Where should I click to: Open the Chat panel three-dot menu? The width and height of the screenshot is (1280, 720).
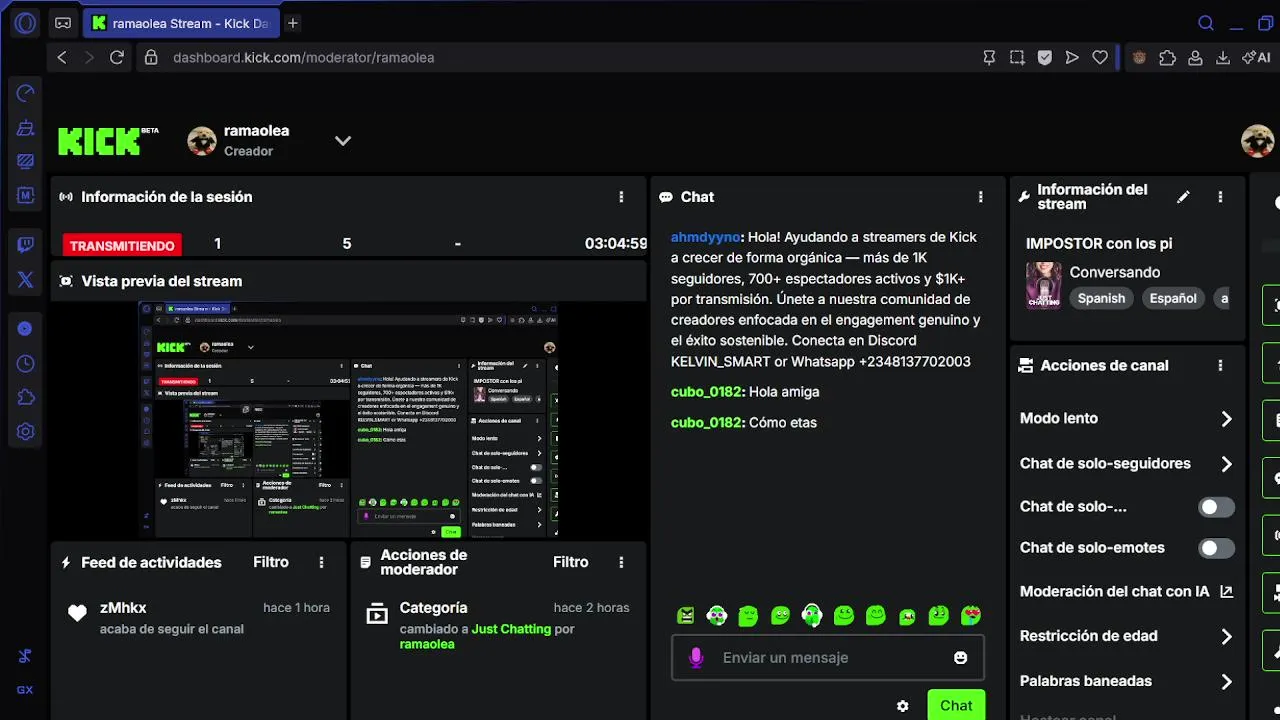[980, 197]
